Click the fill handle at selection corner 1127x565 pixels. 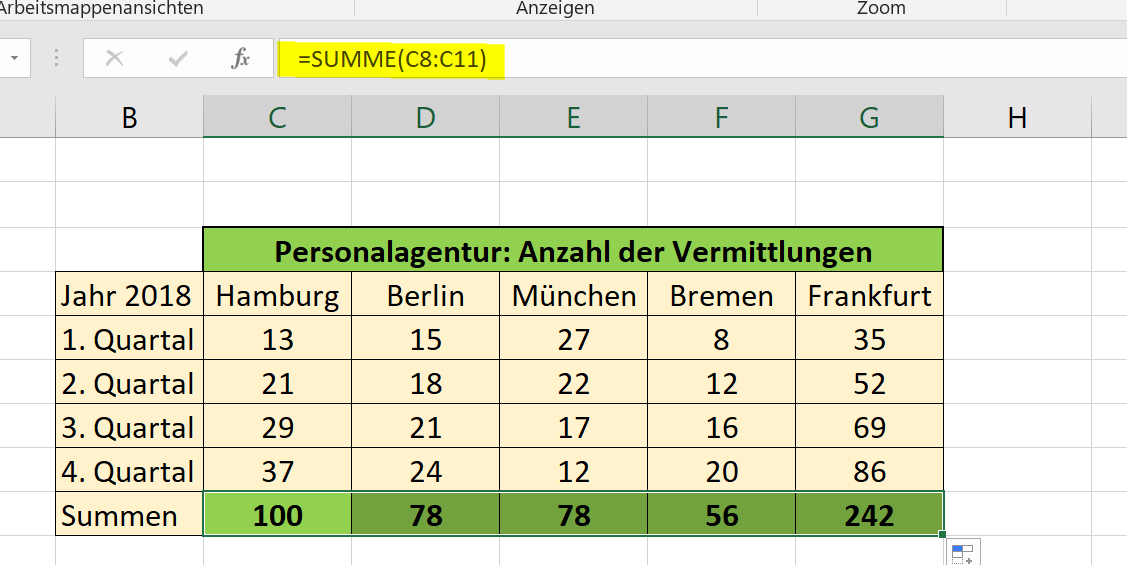[x=942, y=534]
